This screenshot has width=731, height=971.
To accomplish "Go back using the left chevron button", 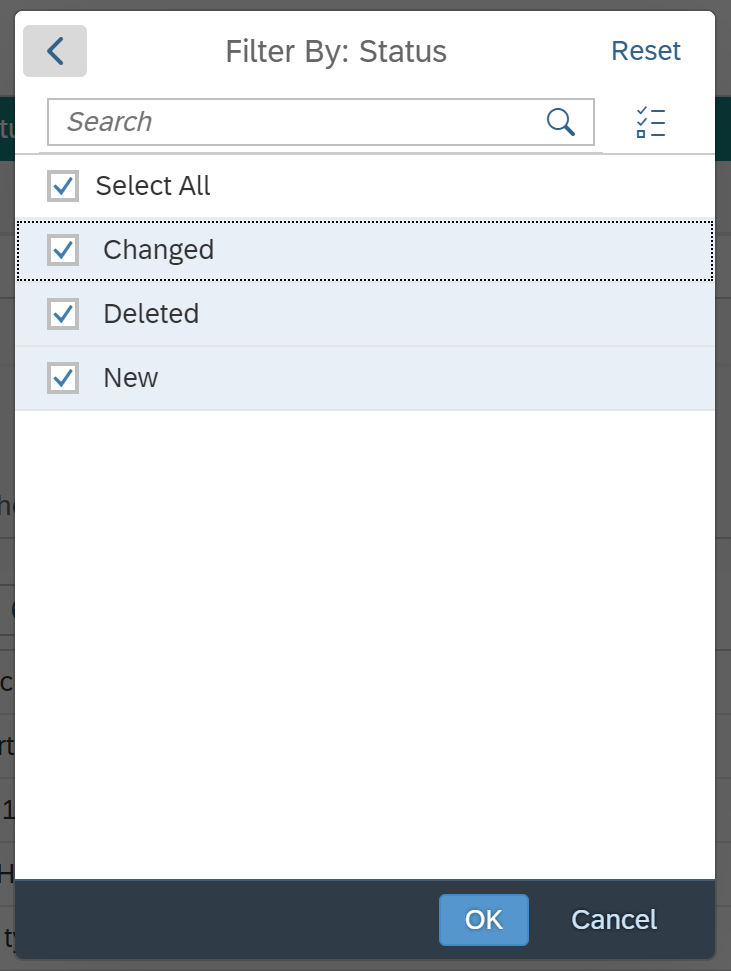I will pyautogui.click(x=55, y=51).
